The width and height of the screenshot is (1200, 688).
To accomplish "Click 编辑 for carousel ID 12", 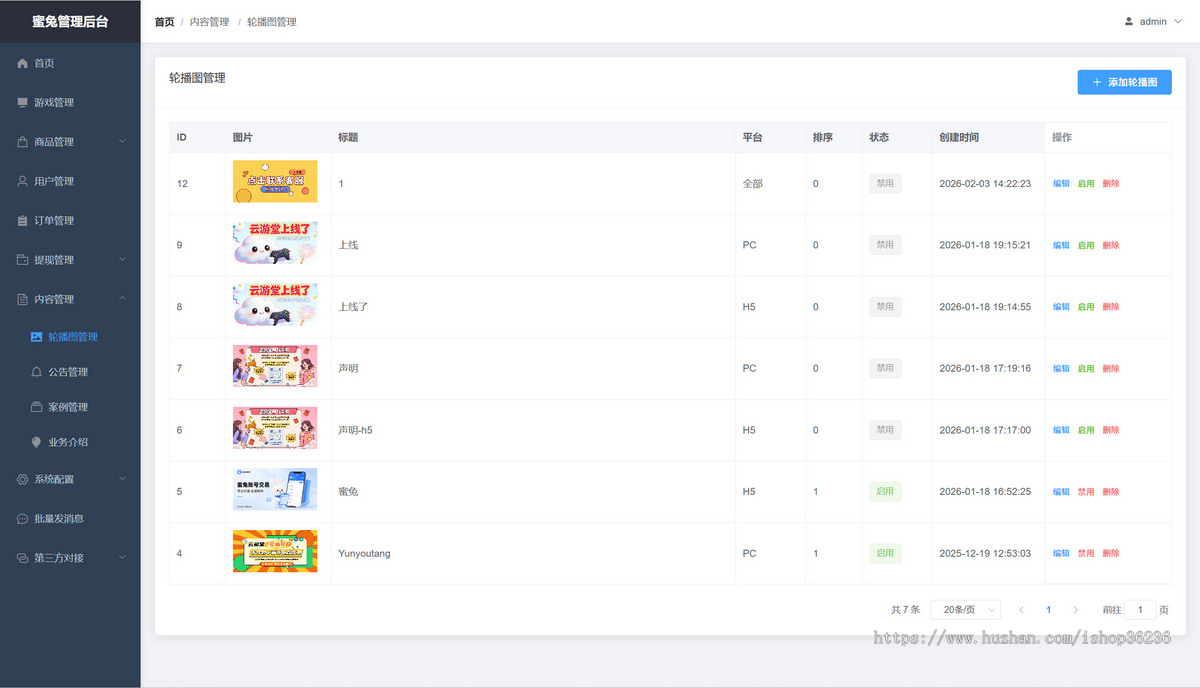I will (1061, 184).
